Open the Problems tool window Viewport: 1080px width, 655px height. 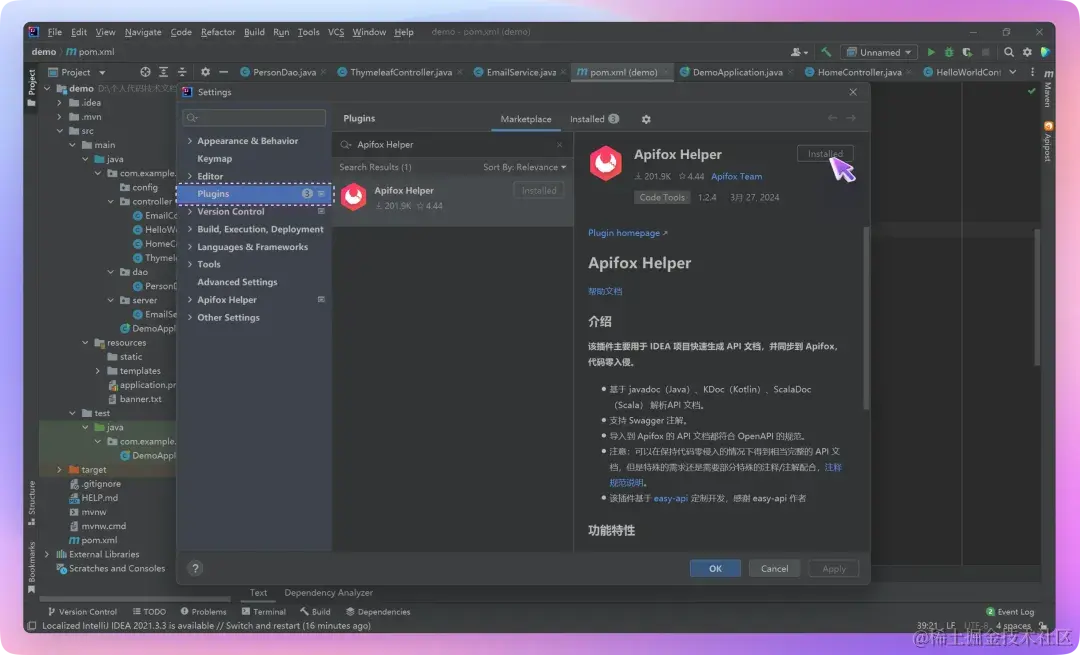coord(203,612)
